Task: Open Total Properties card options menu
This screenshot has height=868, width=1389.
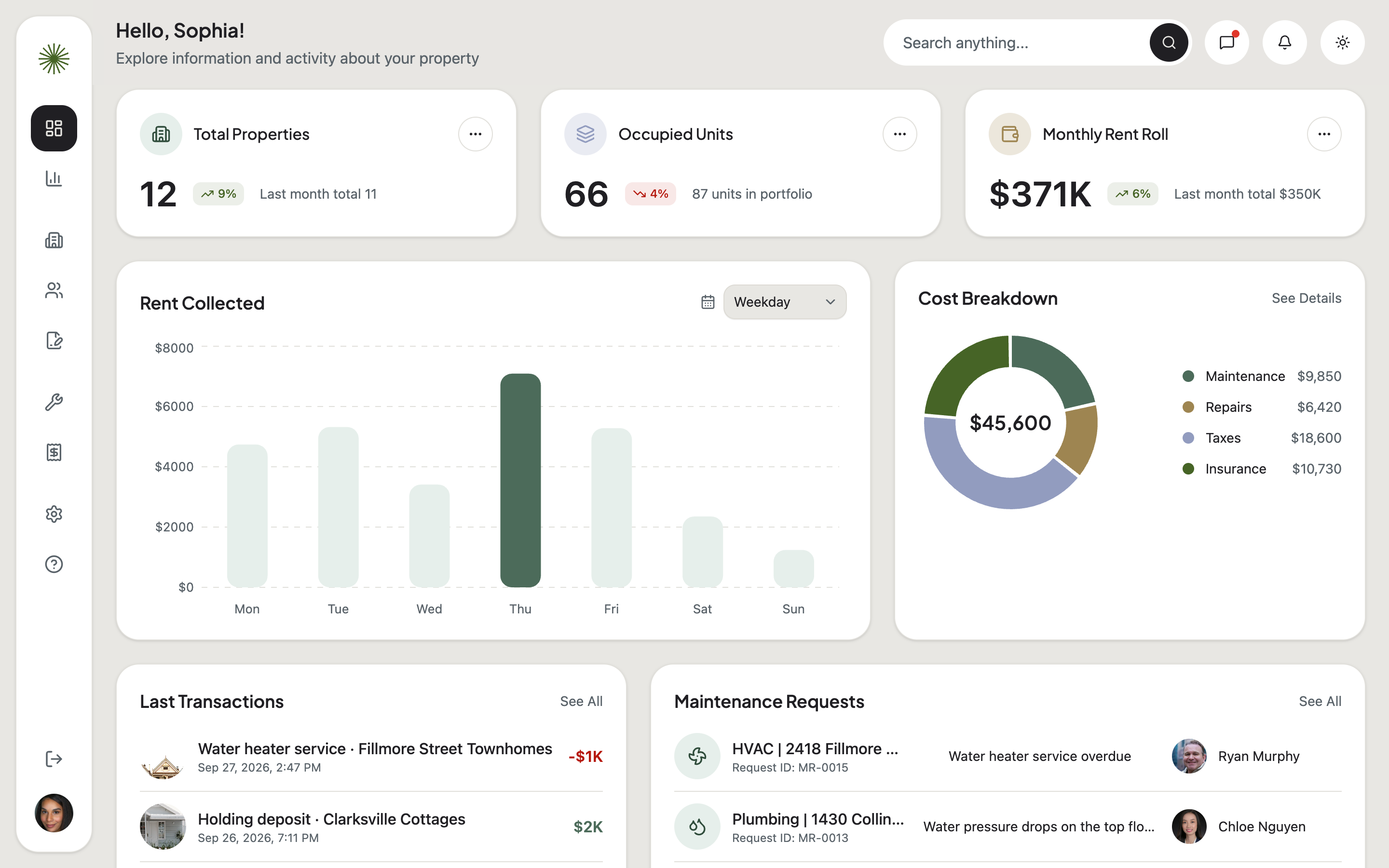Action: [475, 135]
